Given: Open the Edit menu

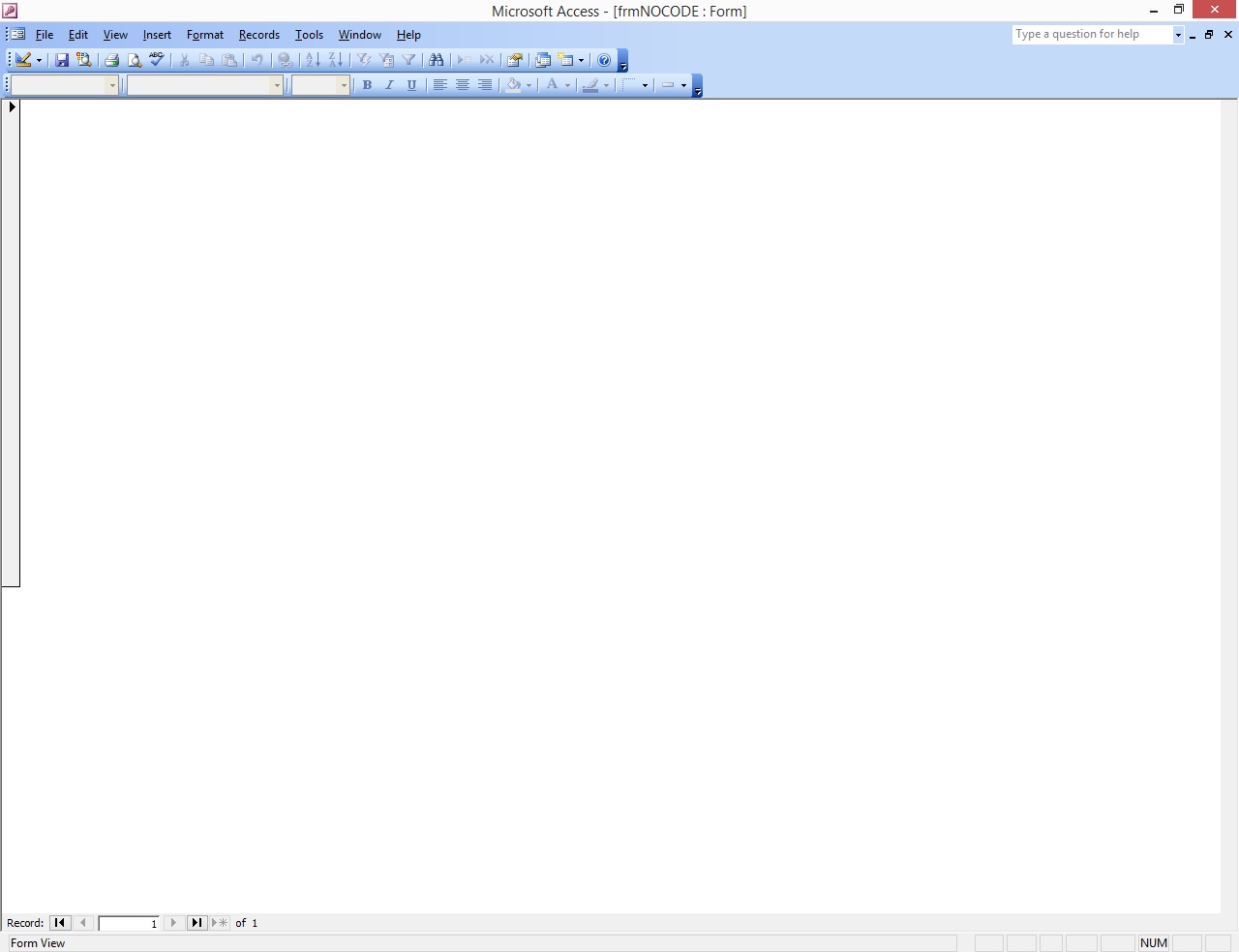Looking at the screenshot, I should [78, 35].
